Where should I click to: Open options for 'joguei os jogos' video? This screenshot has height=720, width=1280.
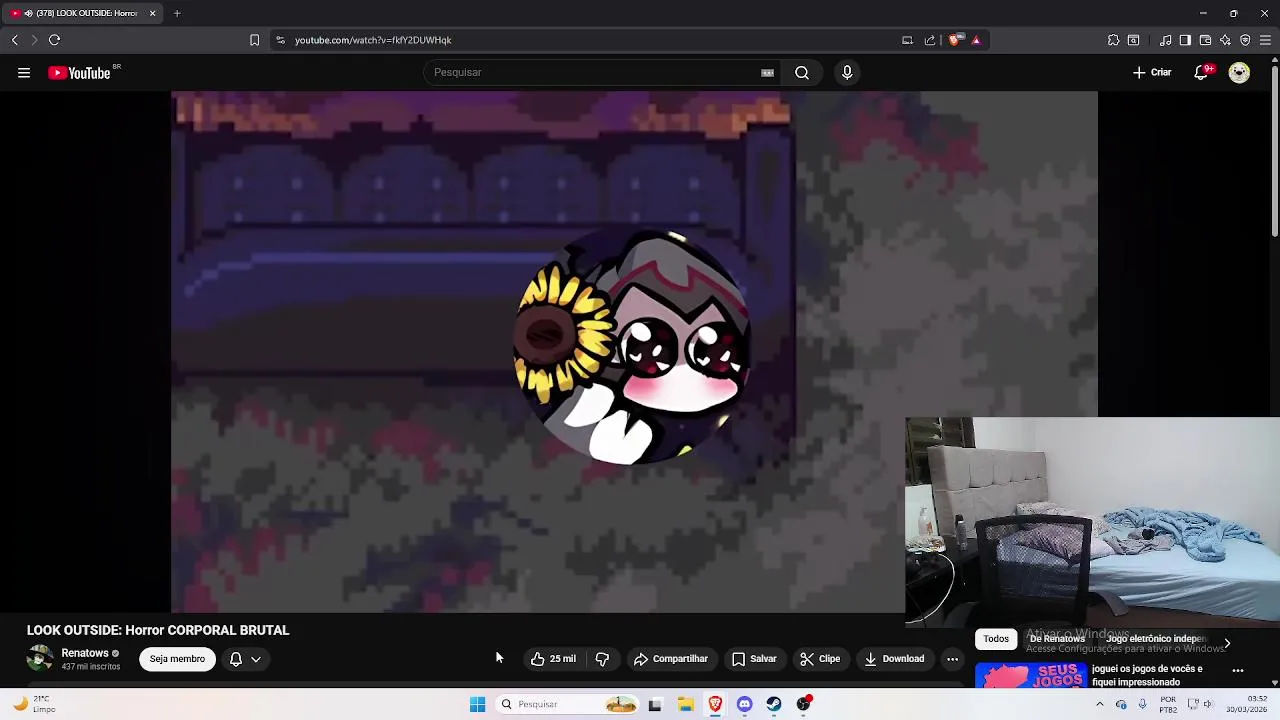[1238, 671]
